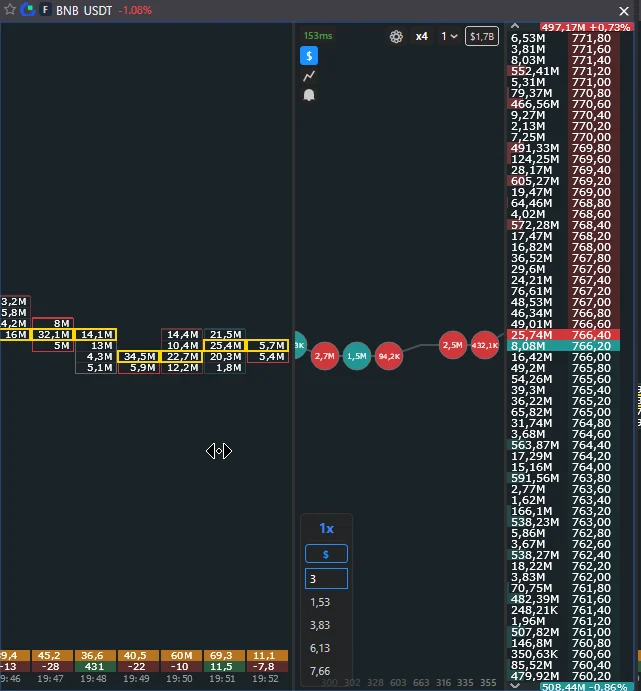641x691 pixels.
Task: Choose the 7,66 preset value
Action: pos(320,671)
